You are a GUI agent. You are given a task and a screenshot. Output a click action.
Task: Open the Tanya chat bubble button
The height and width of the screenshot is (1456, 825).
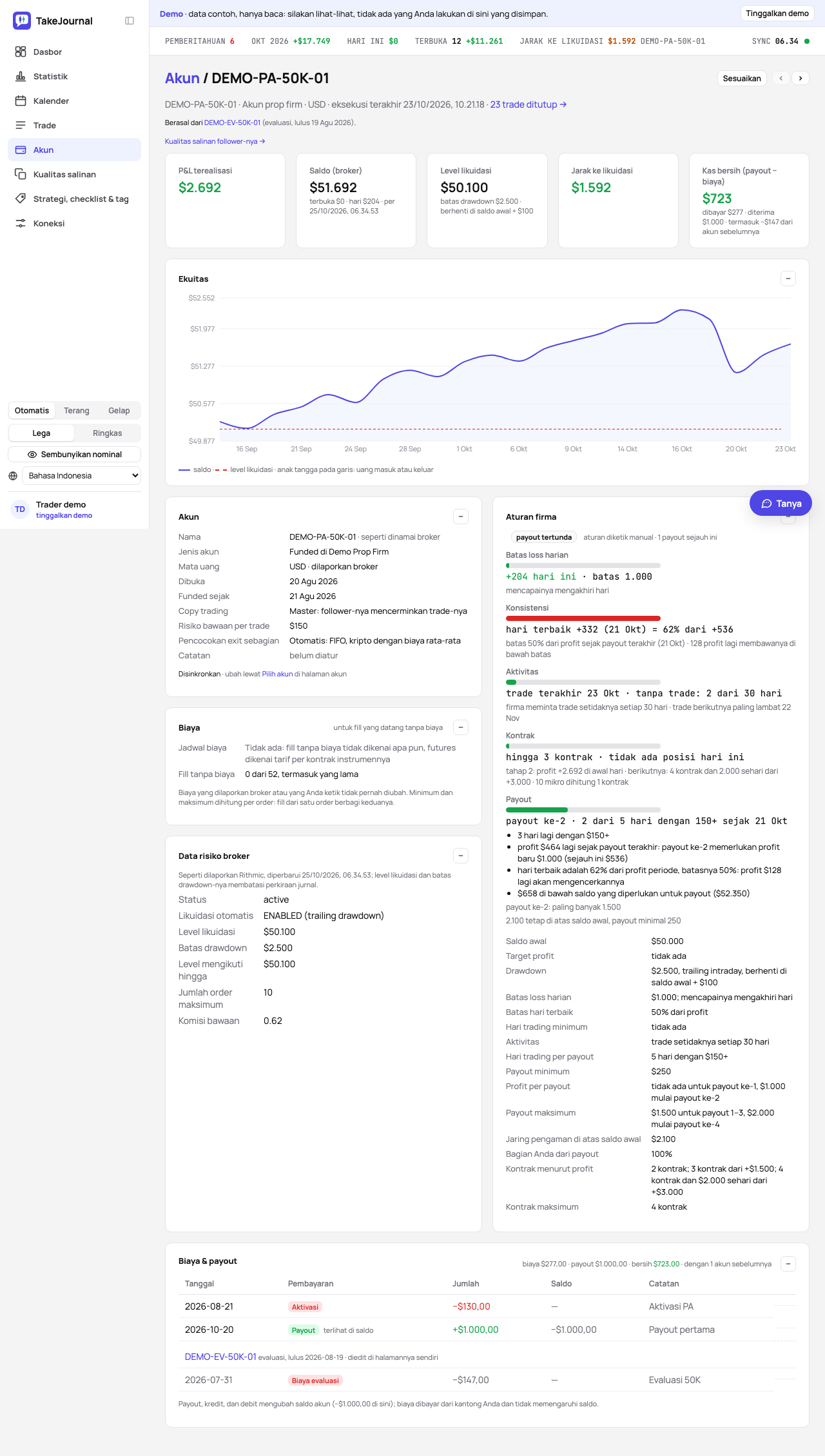[781, 504]
